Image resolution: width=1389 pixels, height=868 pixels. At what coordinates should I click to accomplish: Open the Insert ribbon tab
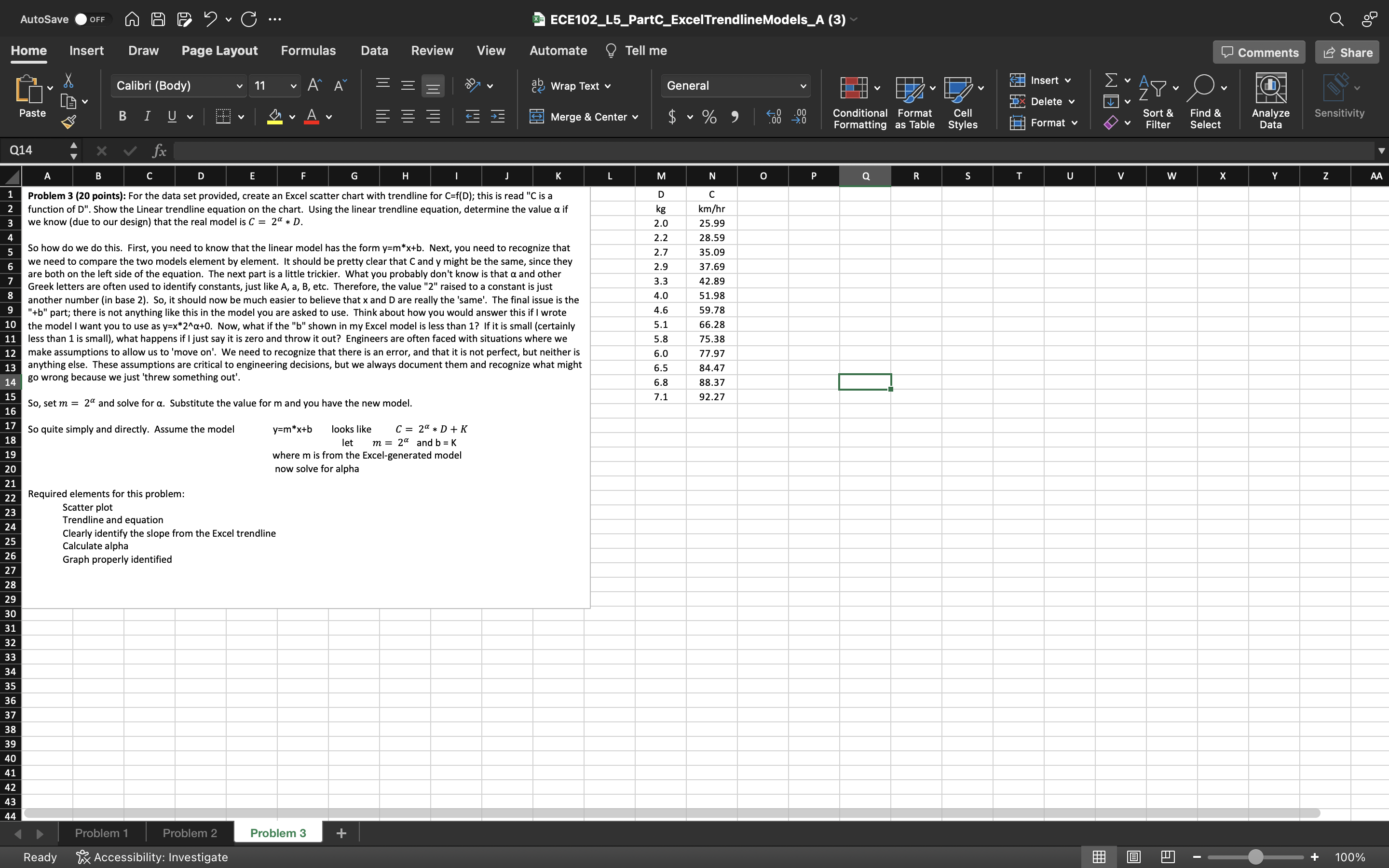[x=87, y=51]
